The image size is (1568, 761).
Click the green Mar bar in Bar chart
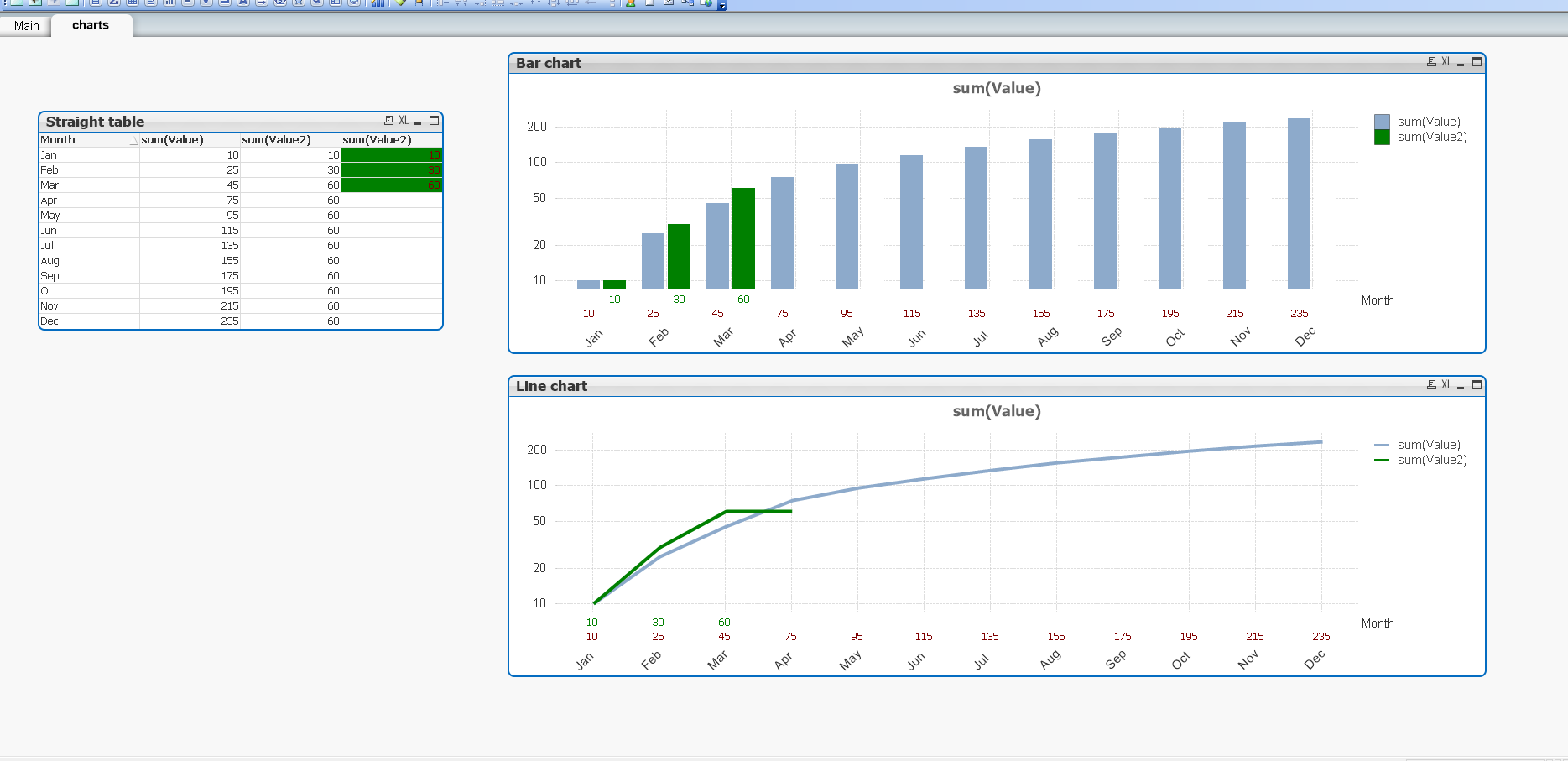[743, 238]
